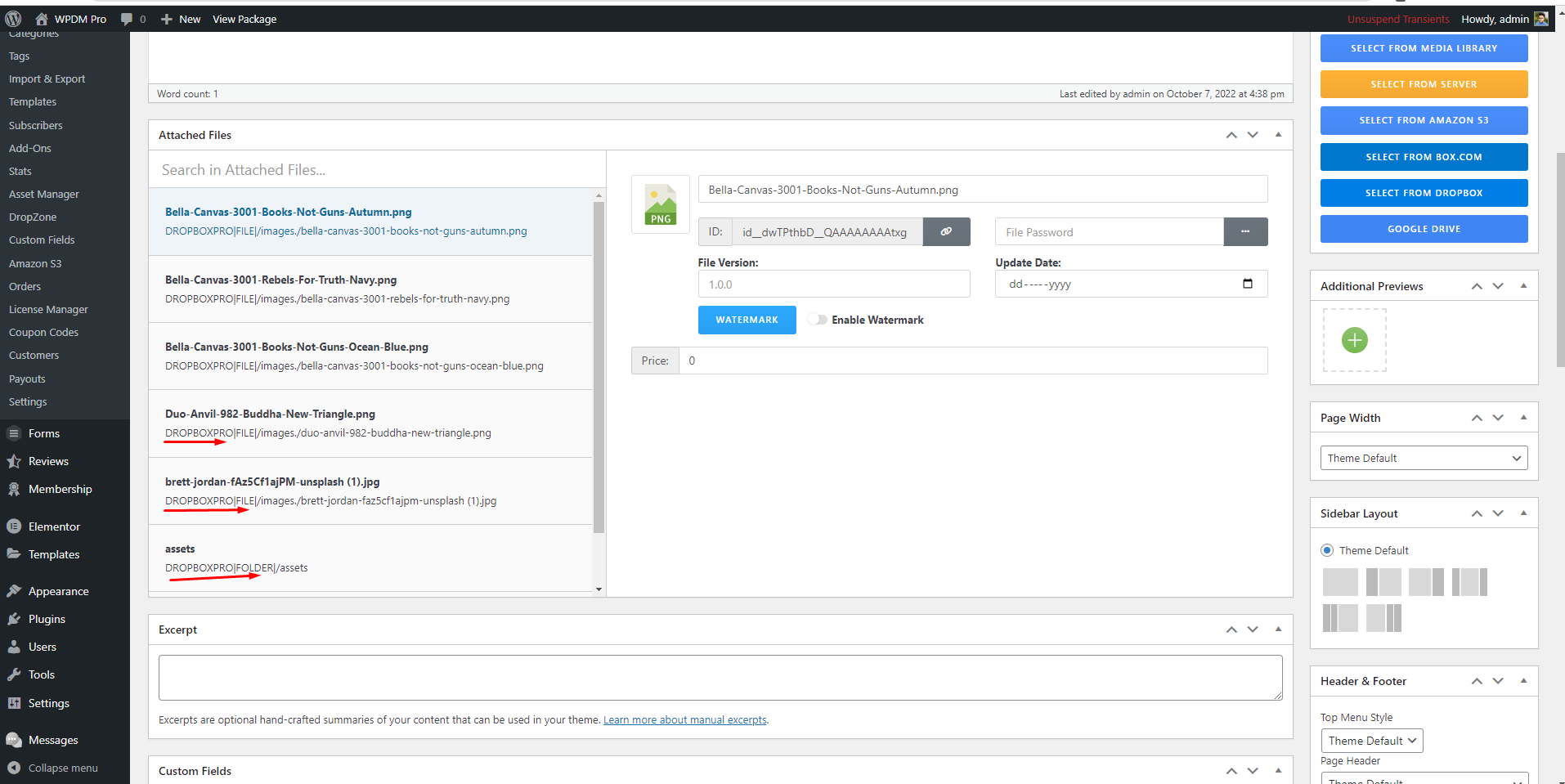Collapse the Page Width panel
The image size is (1565, 784).
coord(1523,418)
